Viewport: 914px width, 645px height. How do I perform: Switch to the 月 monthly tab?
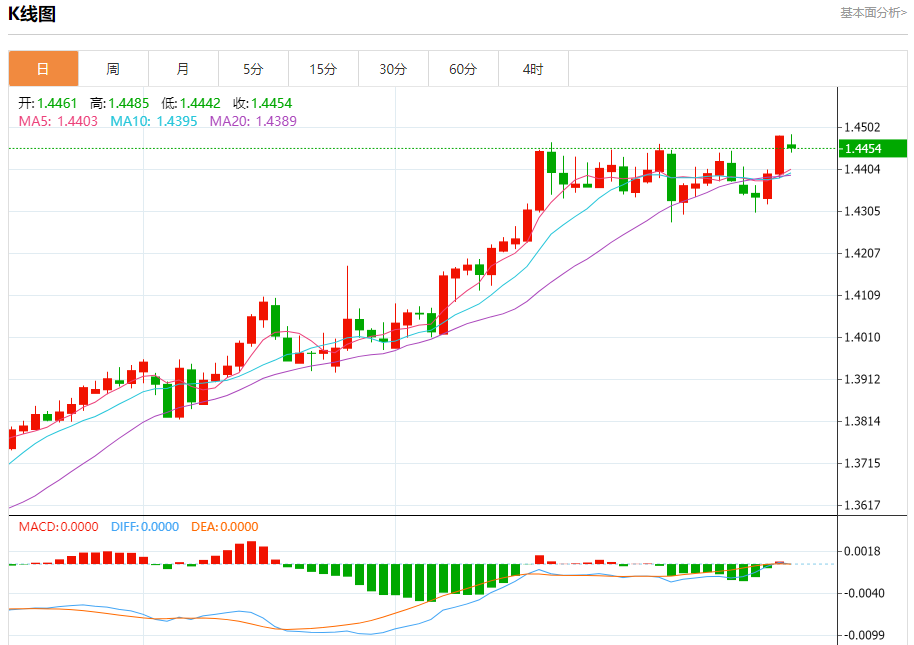tap(183, 69)
